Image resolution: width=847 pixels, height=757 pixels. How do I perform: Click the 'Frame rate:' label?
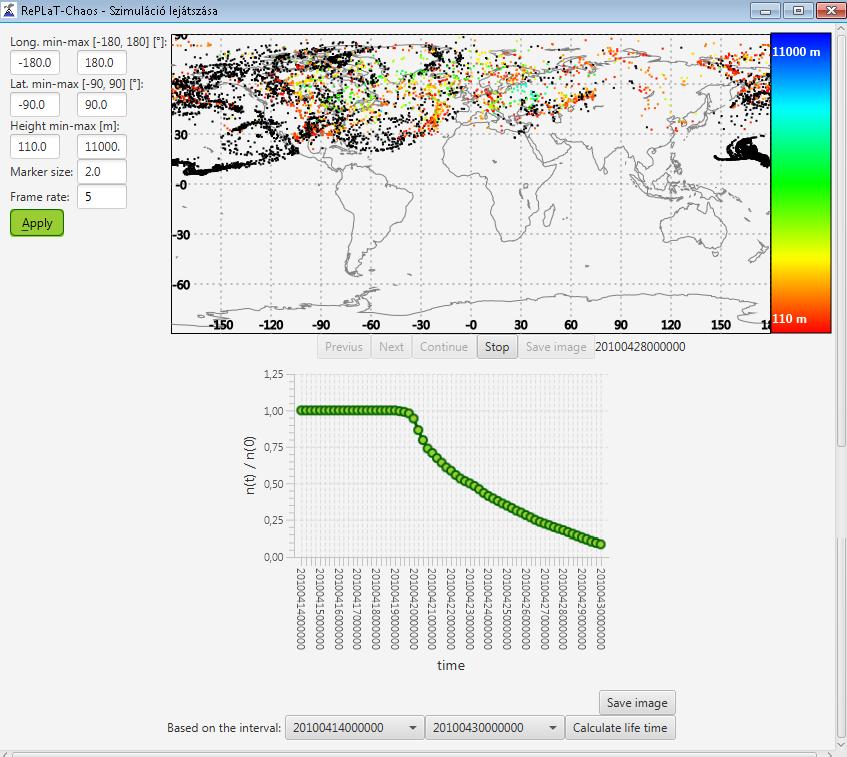[x=40, y=197]
